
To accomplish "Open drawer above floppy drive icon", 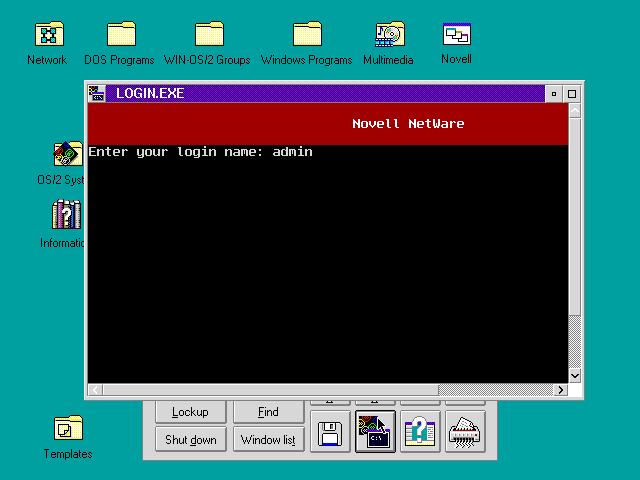I will point(330,402).
